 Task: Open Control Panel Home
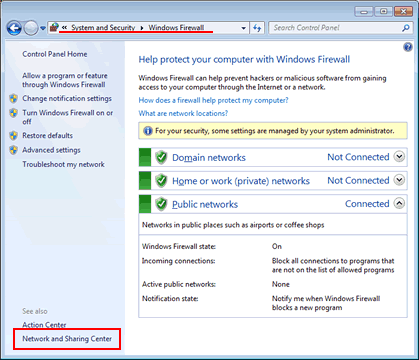(55, 54)
